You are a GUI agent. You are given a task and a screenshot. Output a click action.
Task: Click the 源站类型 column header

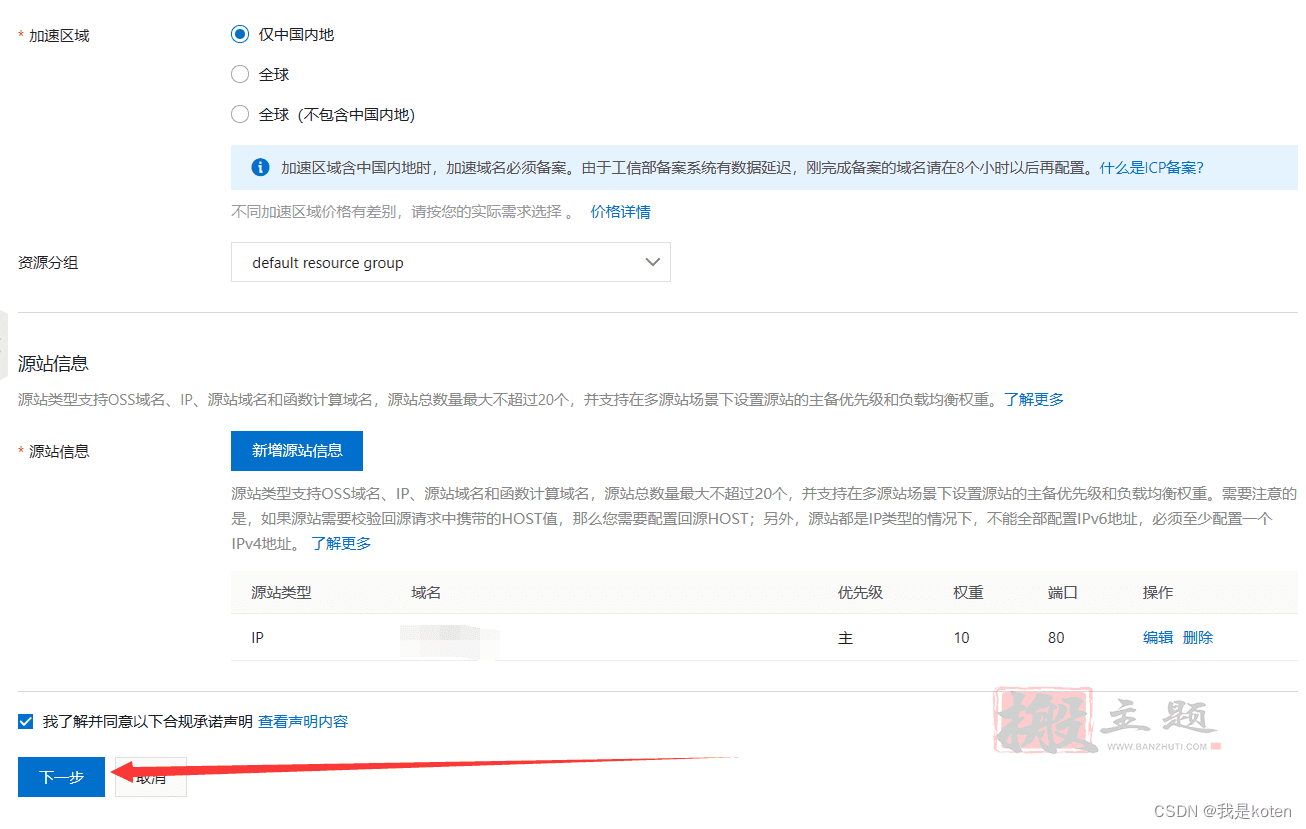tap(281, 592)
